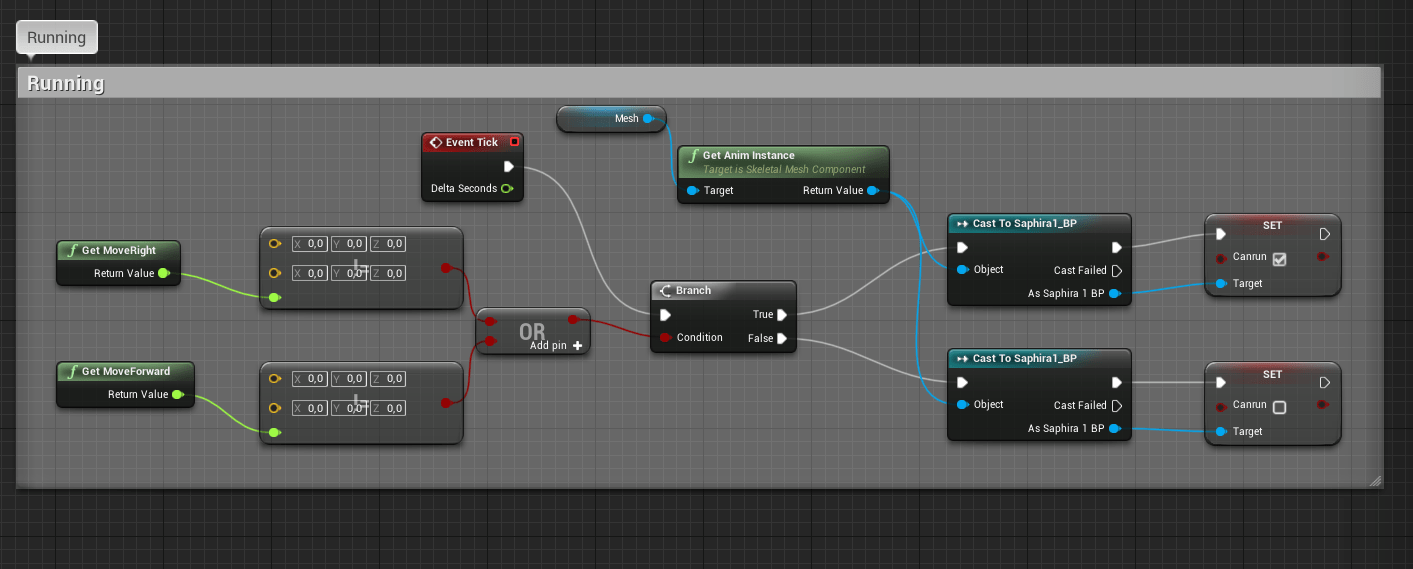Click red output pin of MoveForward comparison node
1413x569 pixels.
[446, 403]
